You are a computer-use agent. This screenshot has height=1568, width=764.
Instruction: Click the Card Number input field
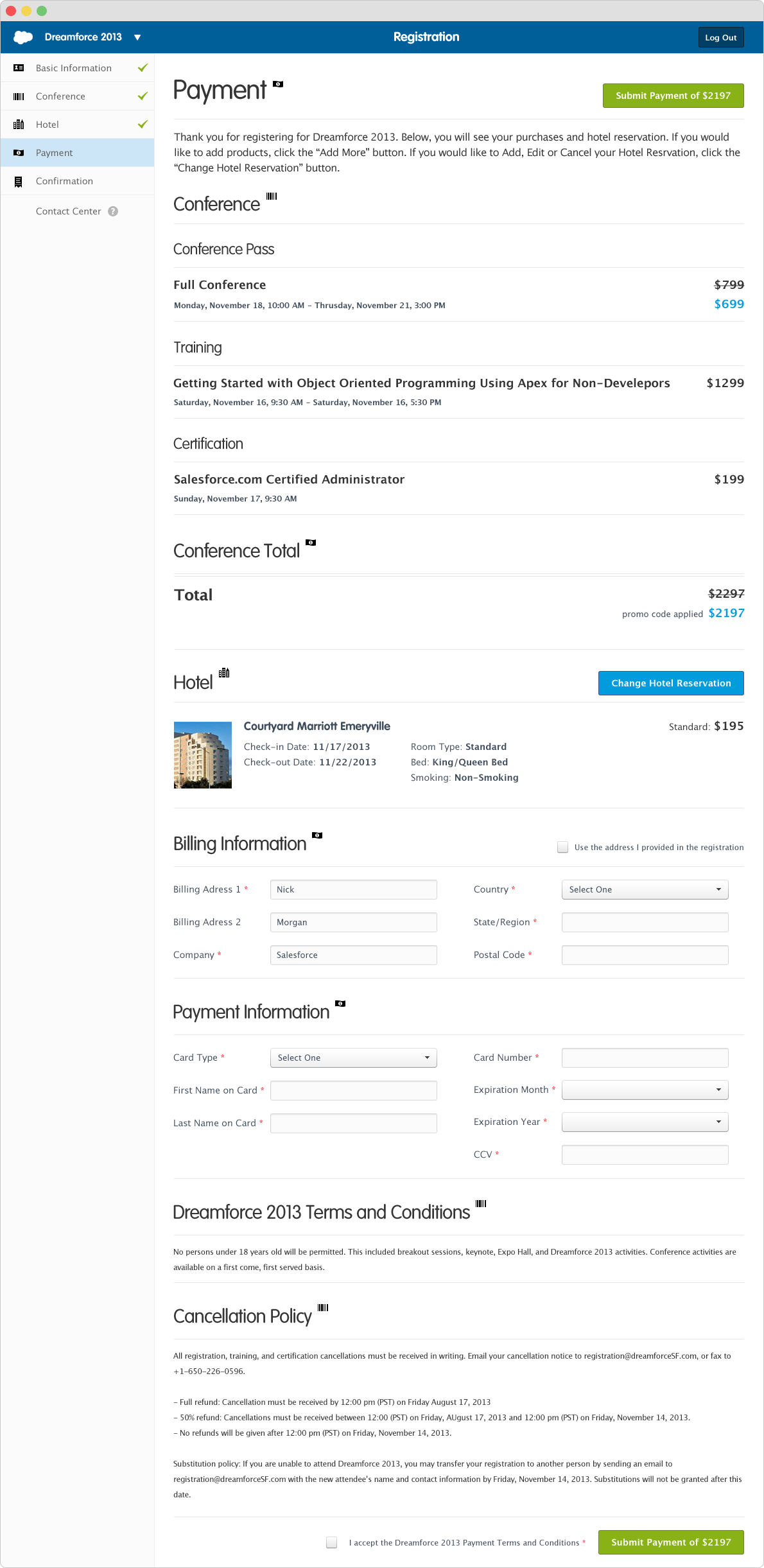pos(645,1058)
